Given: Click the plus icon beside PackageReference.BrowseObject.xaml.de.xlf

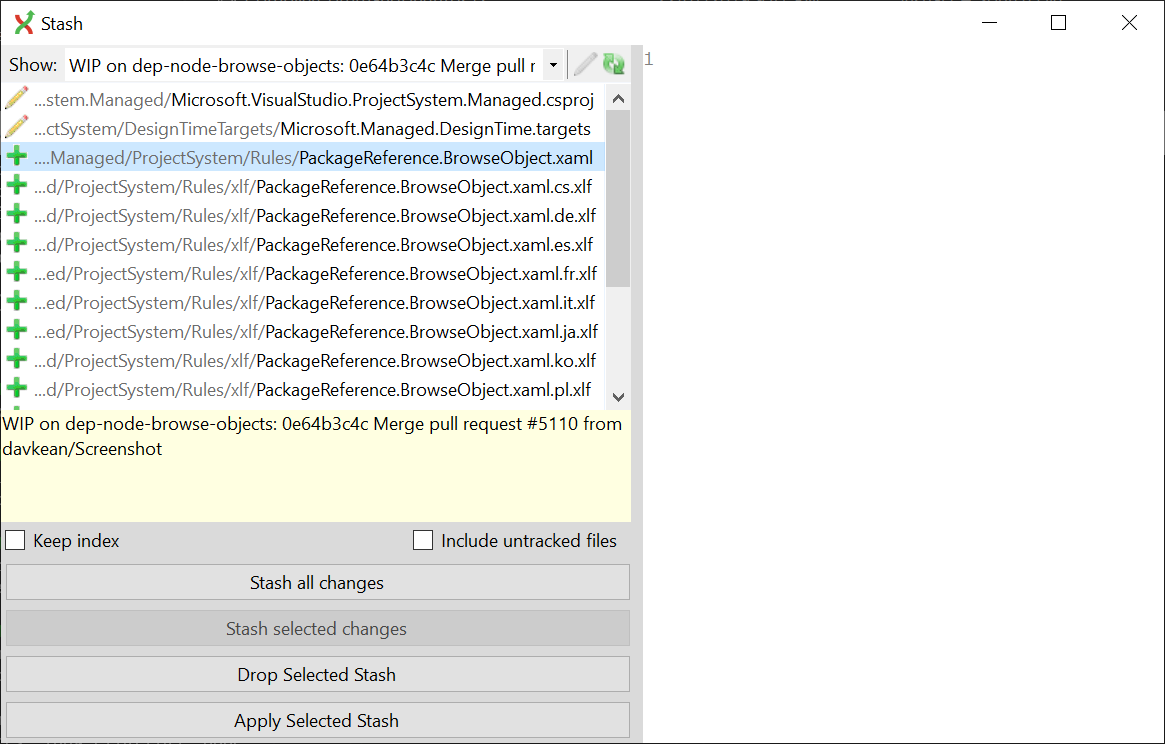Looking at the screenshot, I should coord(16,214).
